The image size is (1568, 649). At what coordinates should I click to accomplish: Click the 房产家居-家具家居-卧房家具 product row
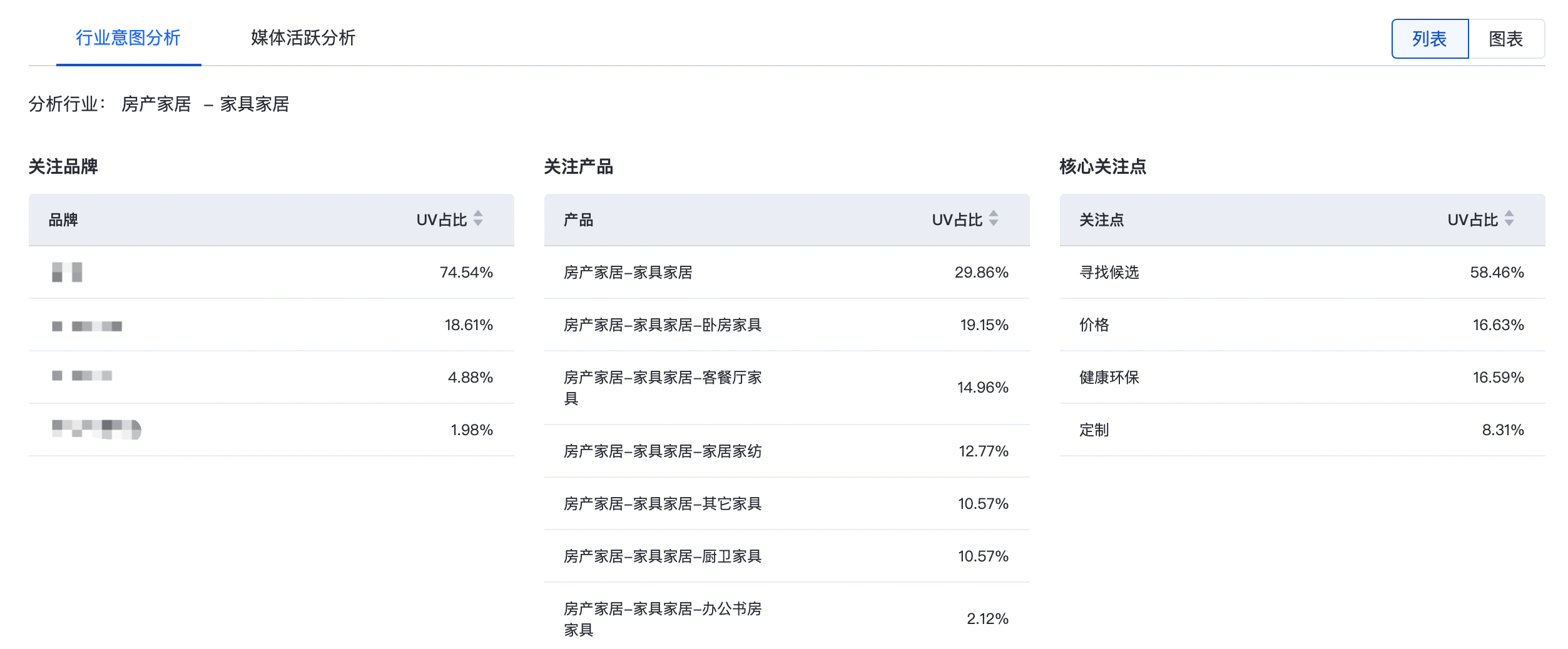click(662, 325)
